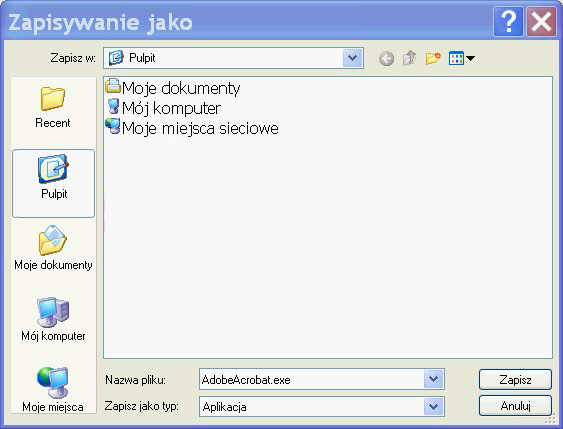Select Moje miejsca sieciowe icon in list
Screen dimensions: 563x429
(113, 126)
